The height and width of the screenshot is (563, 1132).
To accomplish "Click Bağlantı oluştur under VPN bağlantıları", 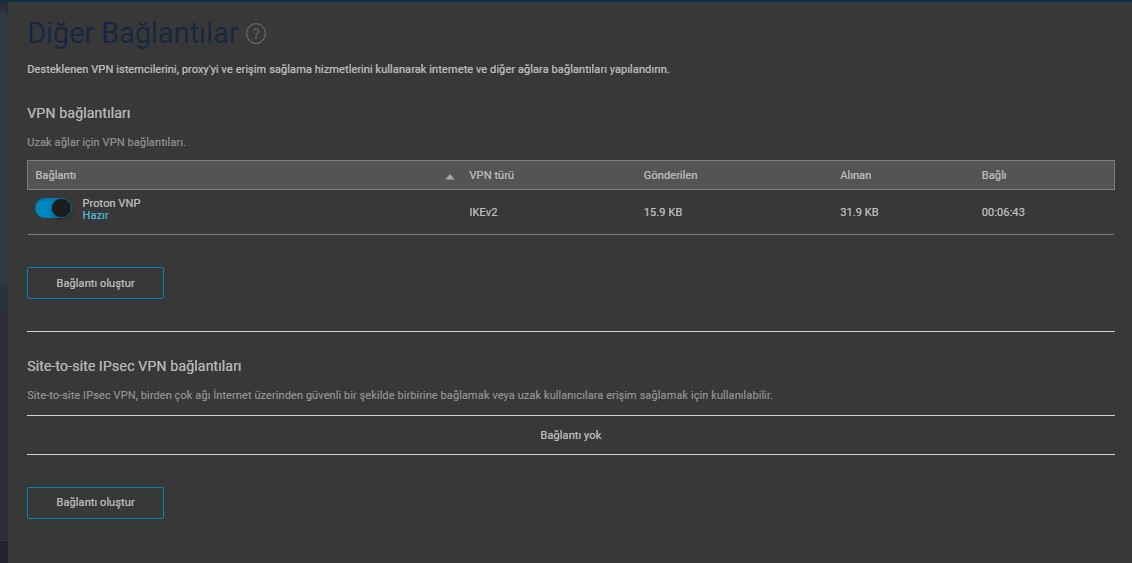I will point(95,283).
